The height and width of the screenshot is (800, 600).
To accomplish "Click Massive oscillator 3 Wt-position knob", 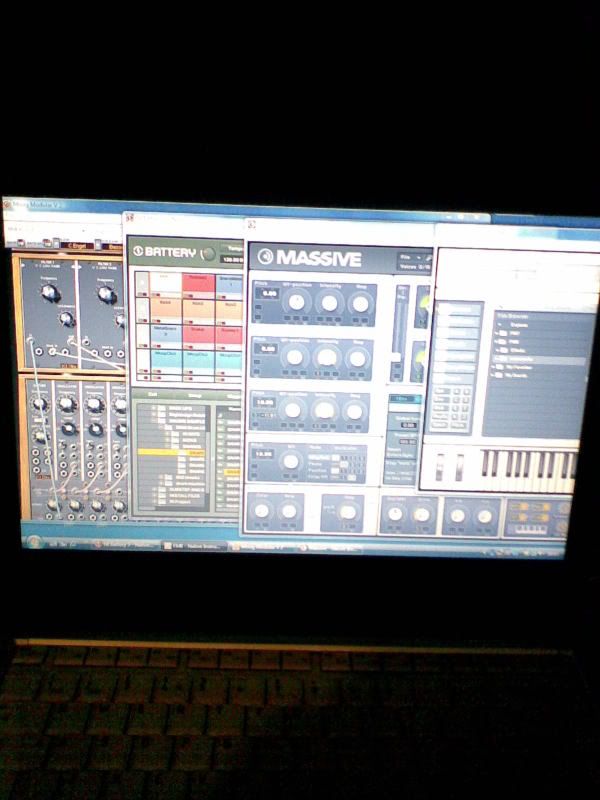I will click(293, 410).
